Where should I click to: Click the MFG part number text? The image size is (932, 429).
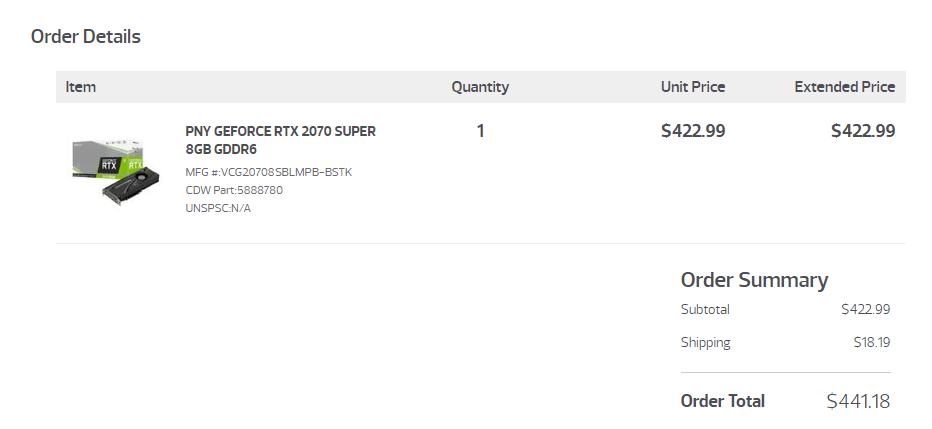[x=269, y=172]
